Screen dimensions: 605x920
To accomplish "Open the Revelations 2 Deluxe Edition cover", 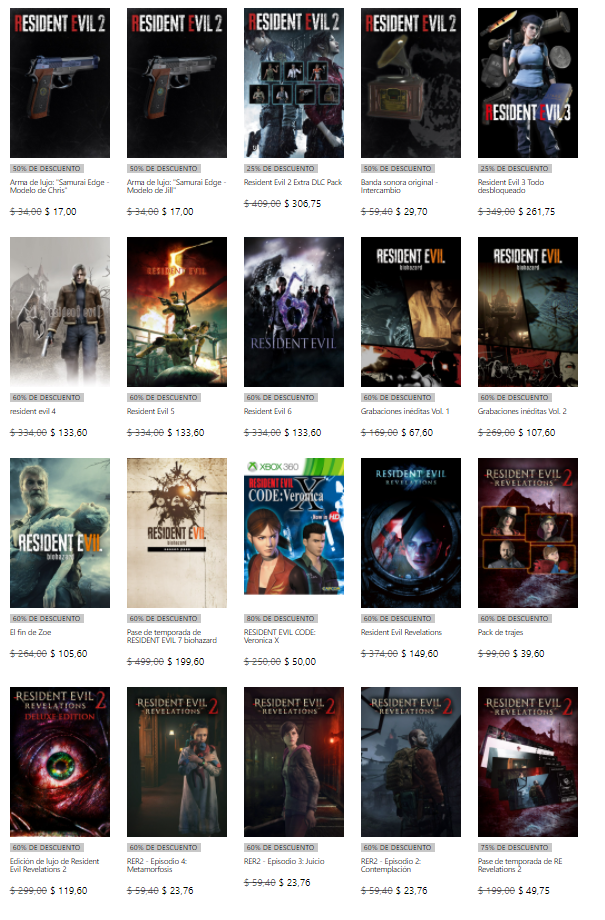I will tap(60, 761).
